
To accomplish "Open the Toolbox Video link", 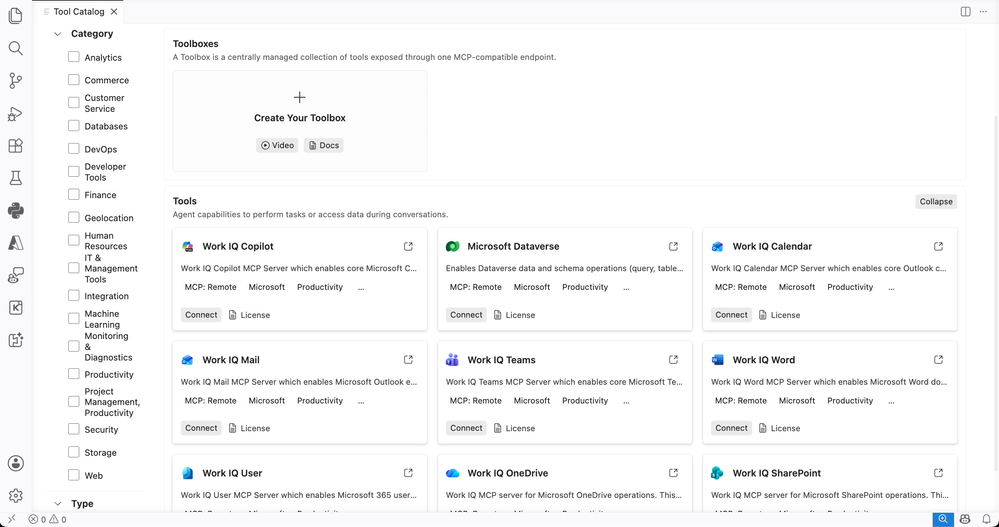I will tap(277, 145).
